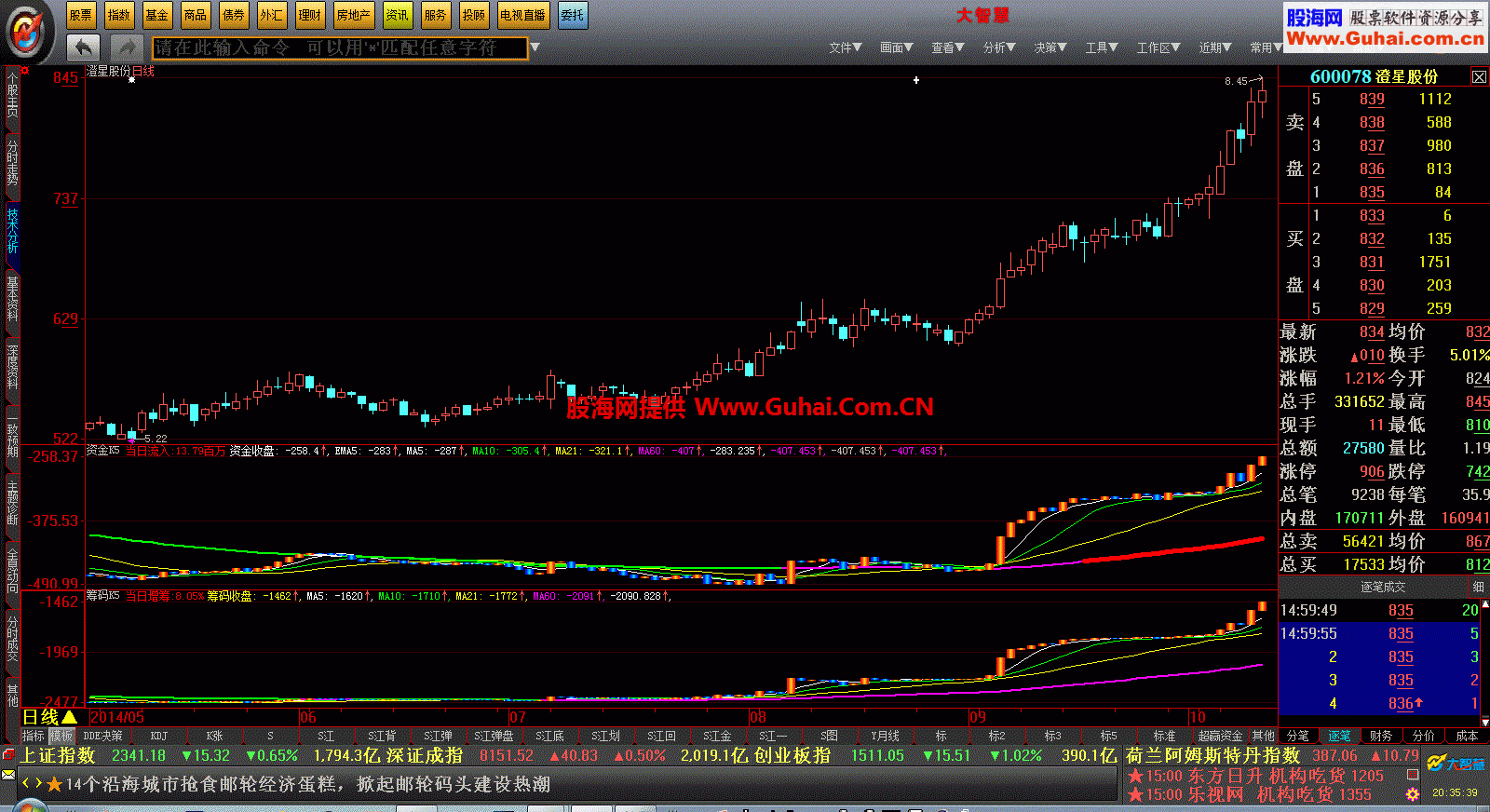Switch to the 分价 tab
The height and width of the screenshot is (812, 1490).
[1424, 736]
